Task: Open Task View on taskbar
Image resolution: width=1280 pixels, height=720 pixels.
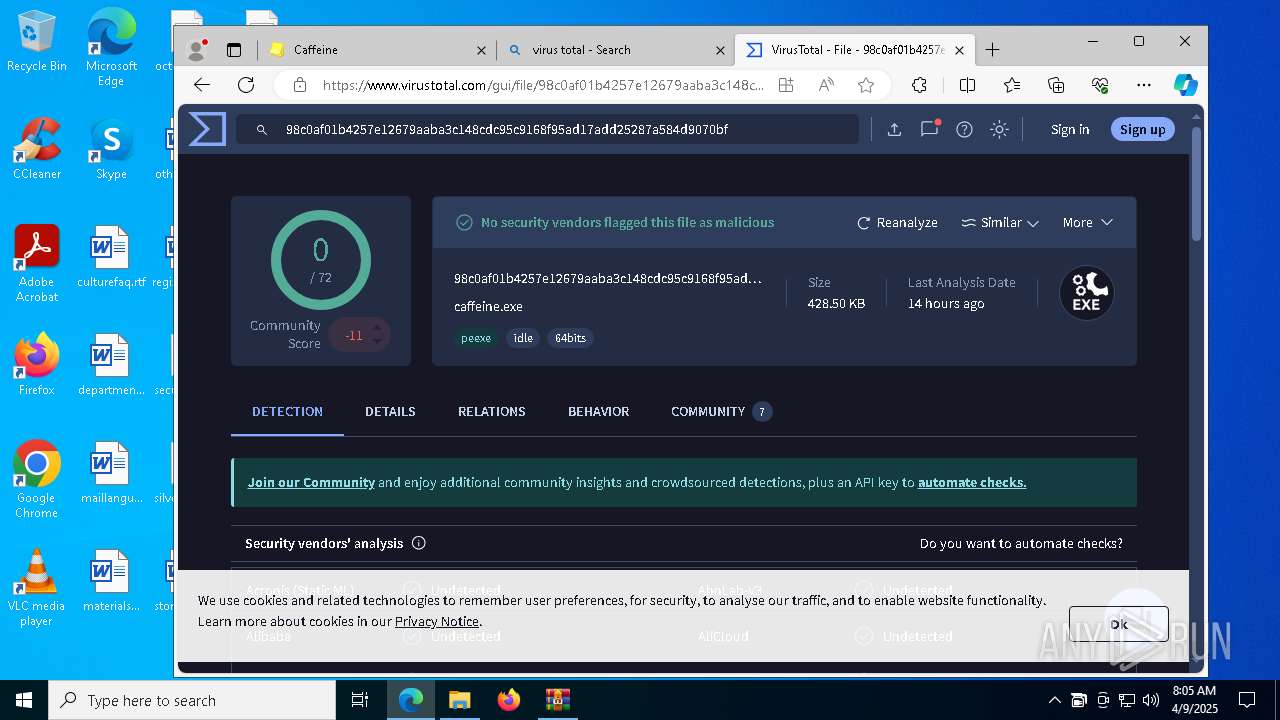Action: [360, 700]
